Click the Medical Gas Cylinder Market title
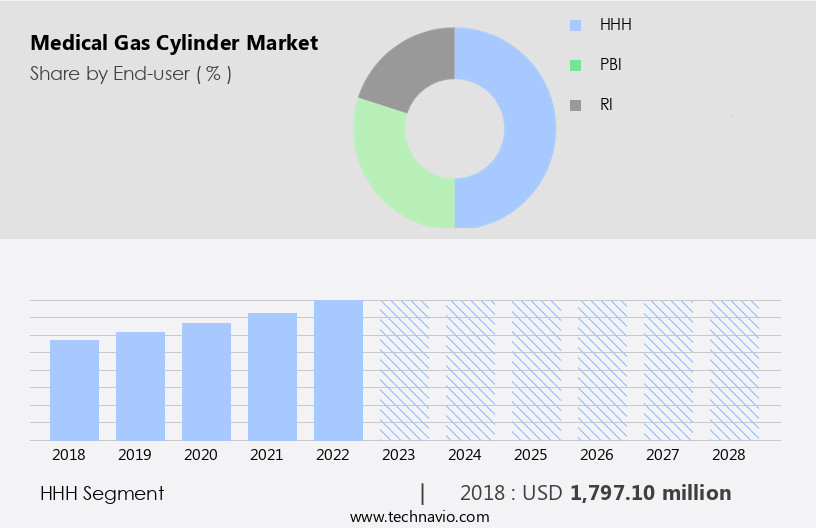The height and width of the screenshot is (528, 816). (174, 43)
